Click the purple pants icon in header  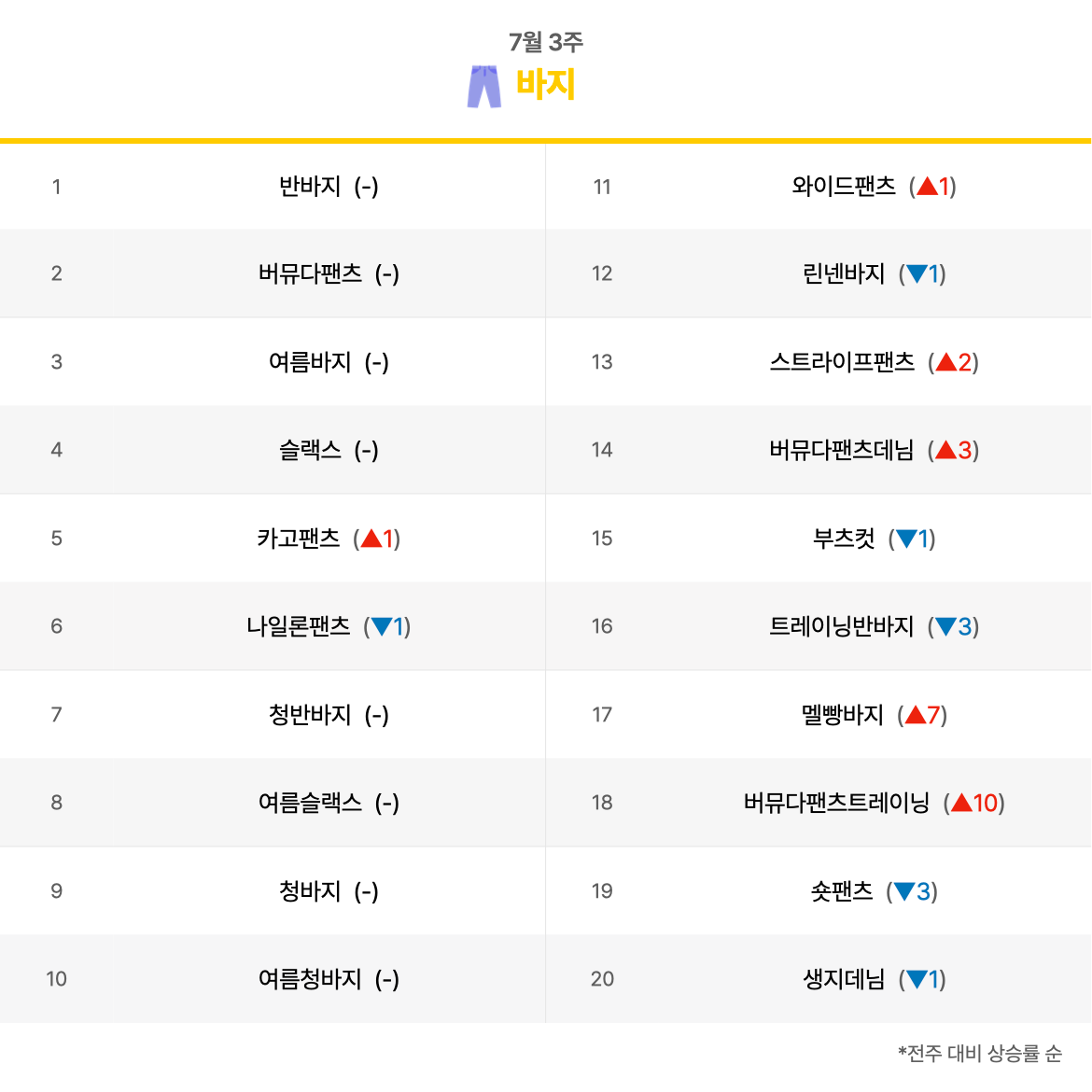[x=484, y=87]
